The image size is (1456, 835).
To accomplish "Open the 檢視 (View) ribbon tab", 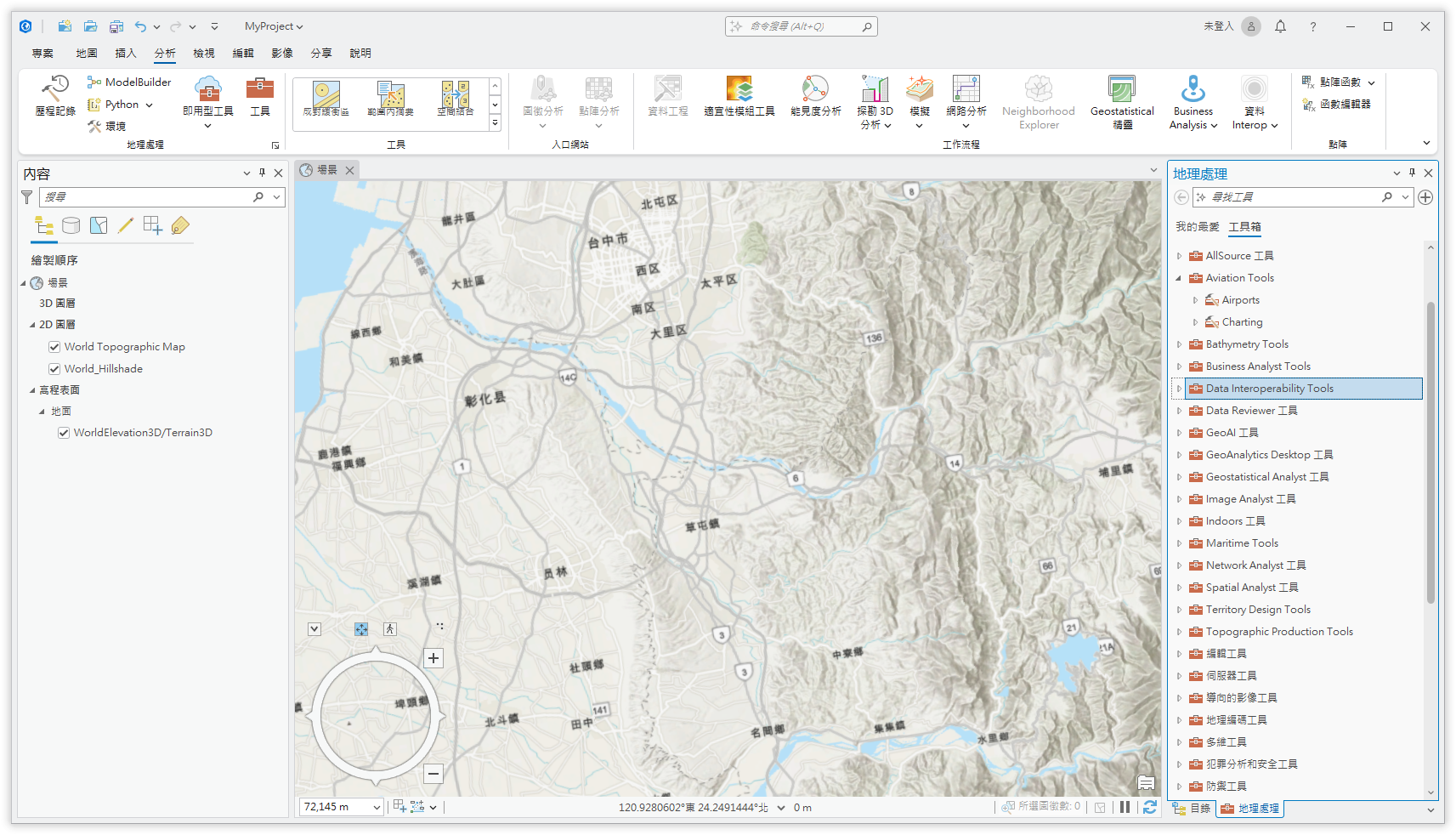I will pos(204,54).
